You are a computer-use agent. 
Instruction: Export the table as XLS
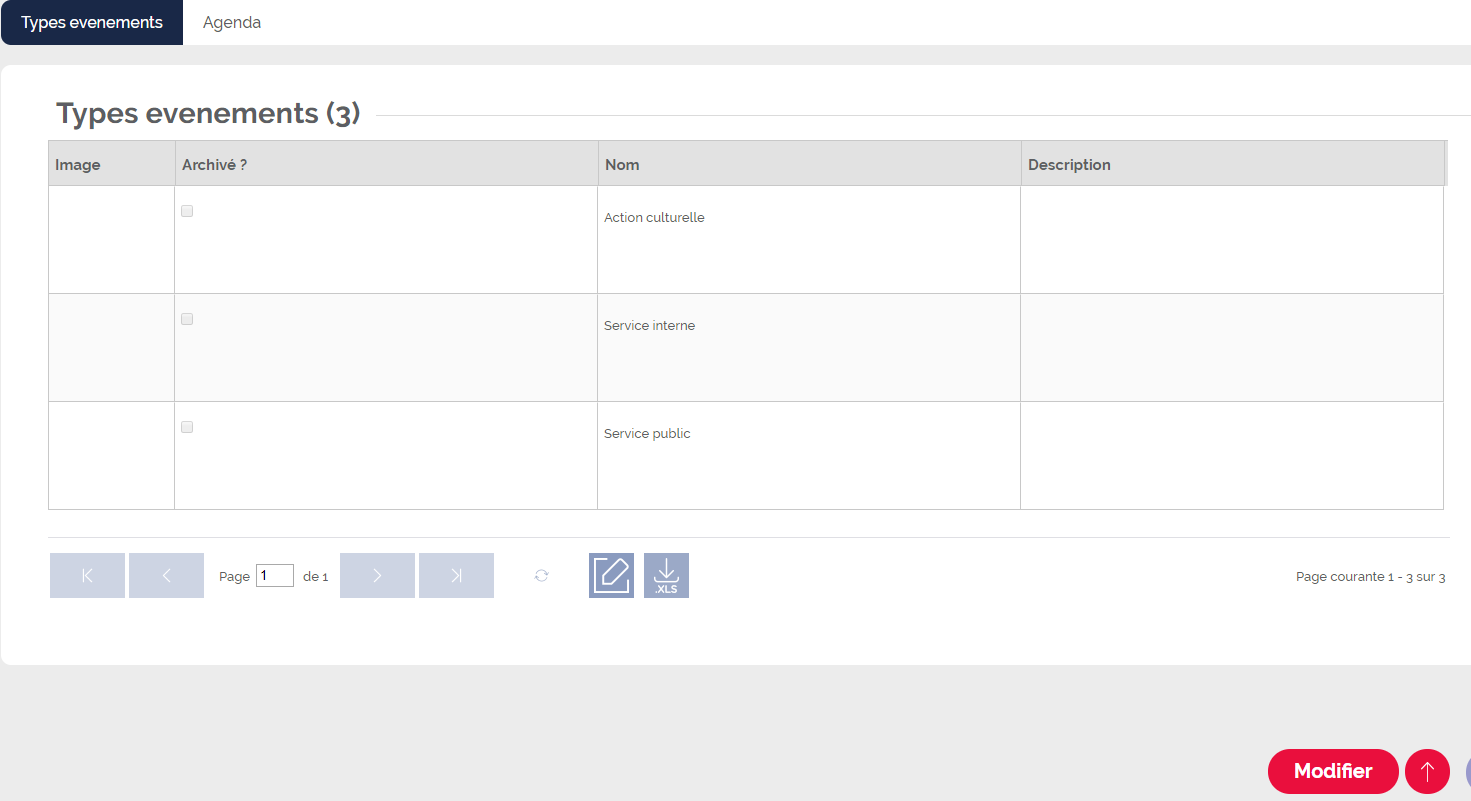(666, 575)
